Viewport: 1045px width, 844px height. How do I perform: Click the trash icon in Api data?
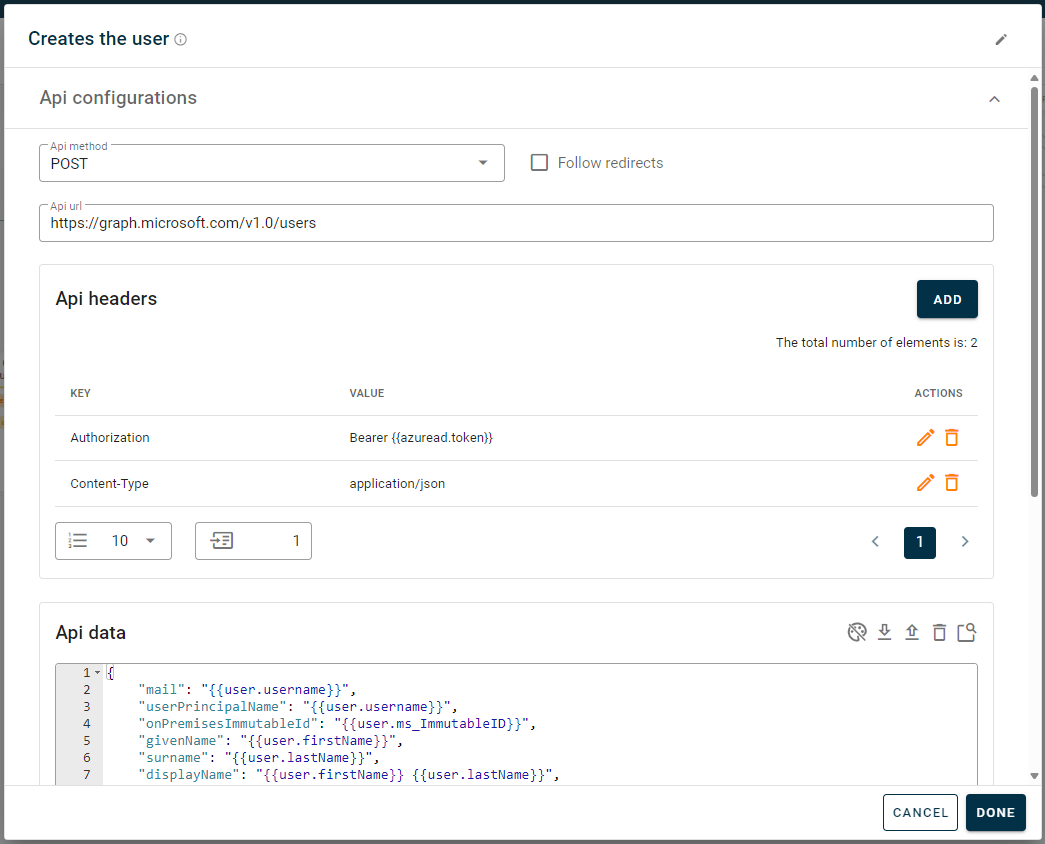tap(939, 632)
